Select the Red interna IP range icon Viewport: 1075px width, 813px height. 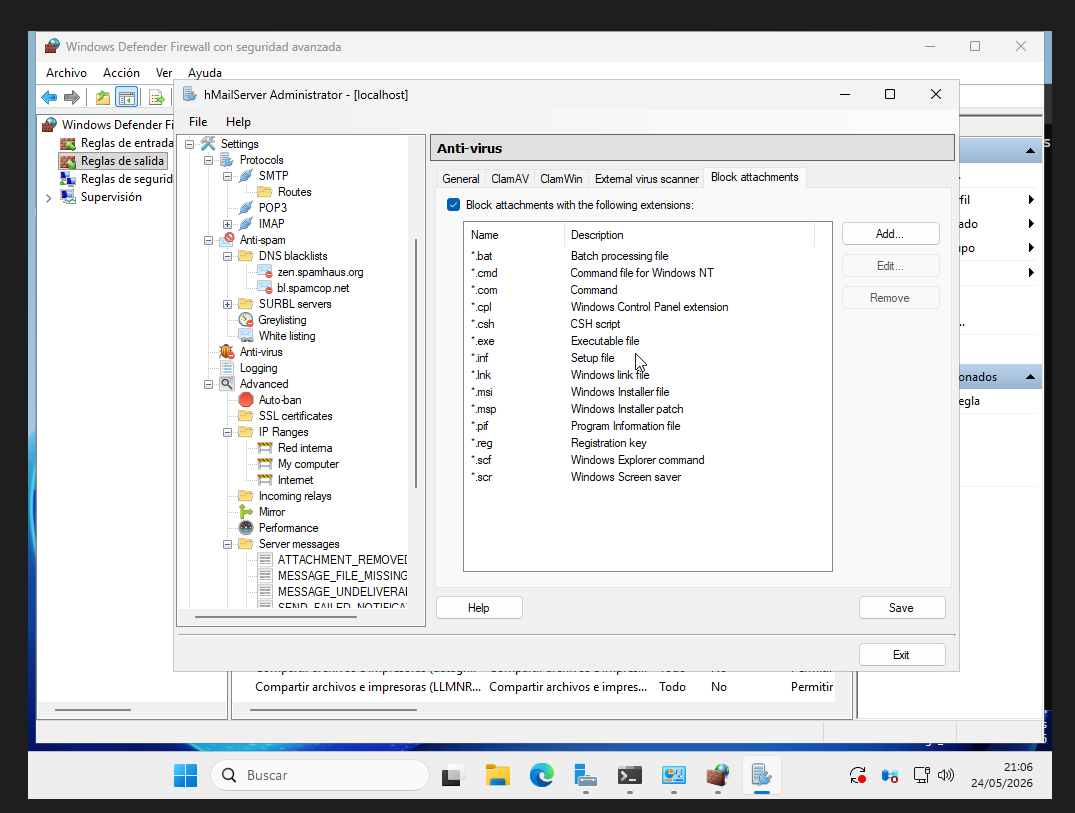coord(265,448)
